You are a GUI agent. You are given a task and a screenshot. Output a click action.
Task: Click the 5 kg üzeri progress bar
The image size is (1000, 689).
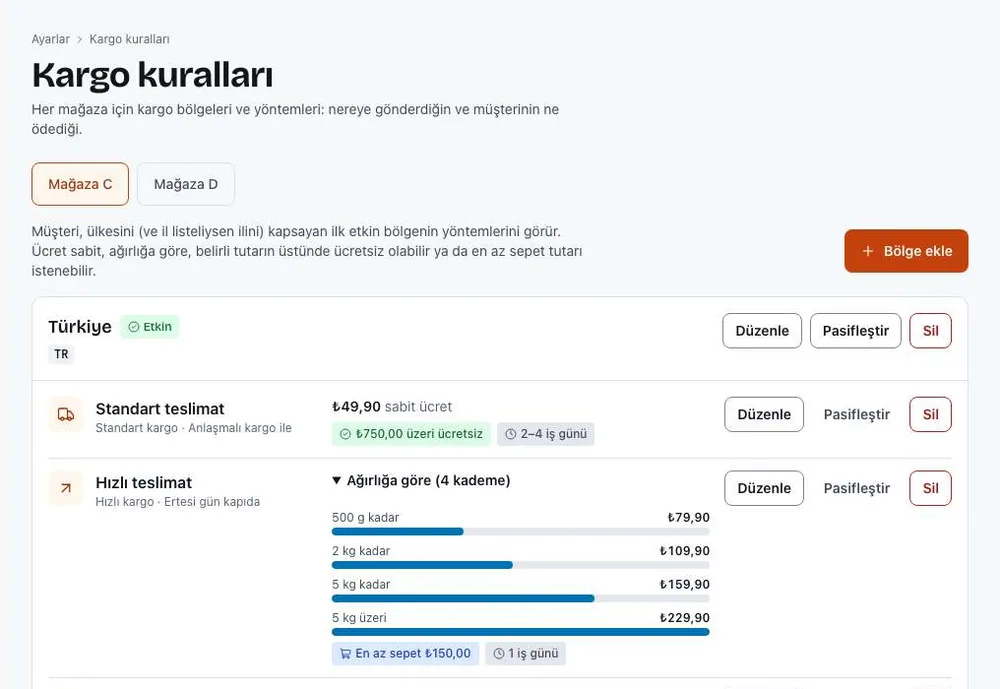point(520,632)
